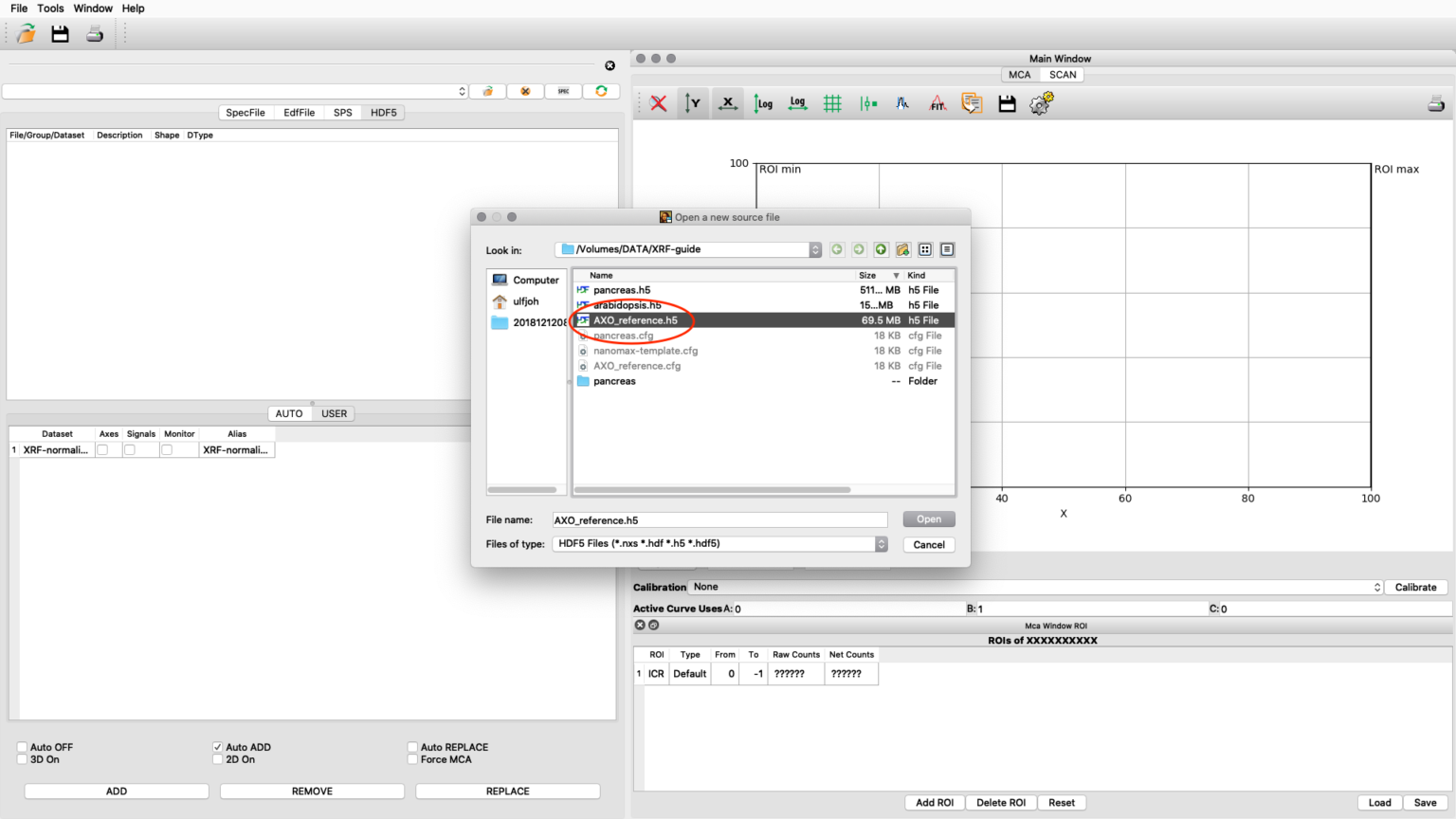Uncheck the Auto ADD checkbox
This screenshot has width=1456, height=819.
(x=218, y=747)
